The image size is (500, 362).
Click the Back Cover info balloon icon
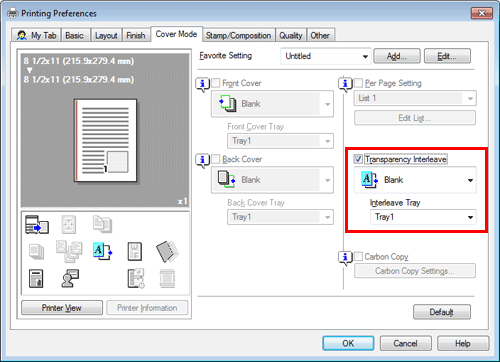(202, 160)
